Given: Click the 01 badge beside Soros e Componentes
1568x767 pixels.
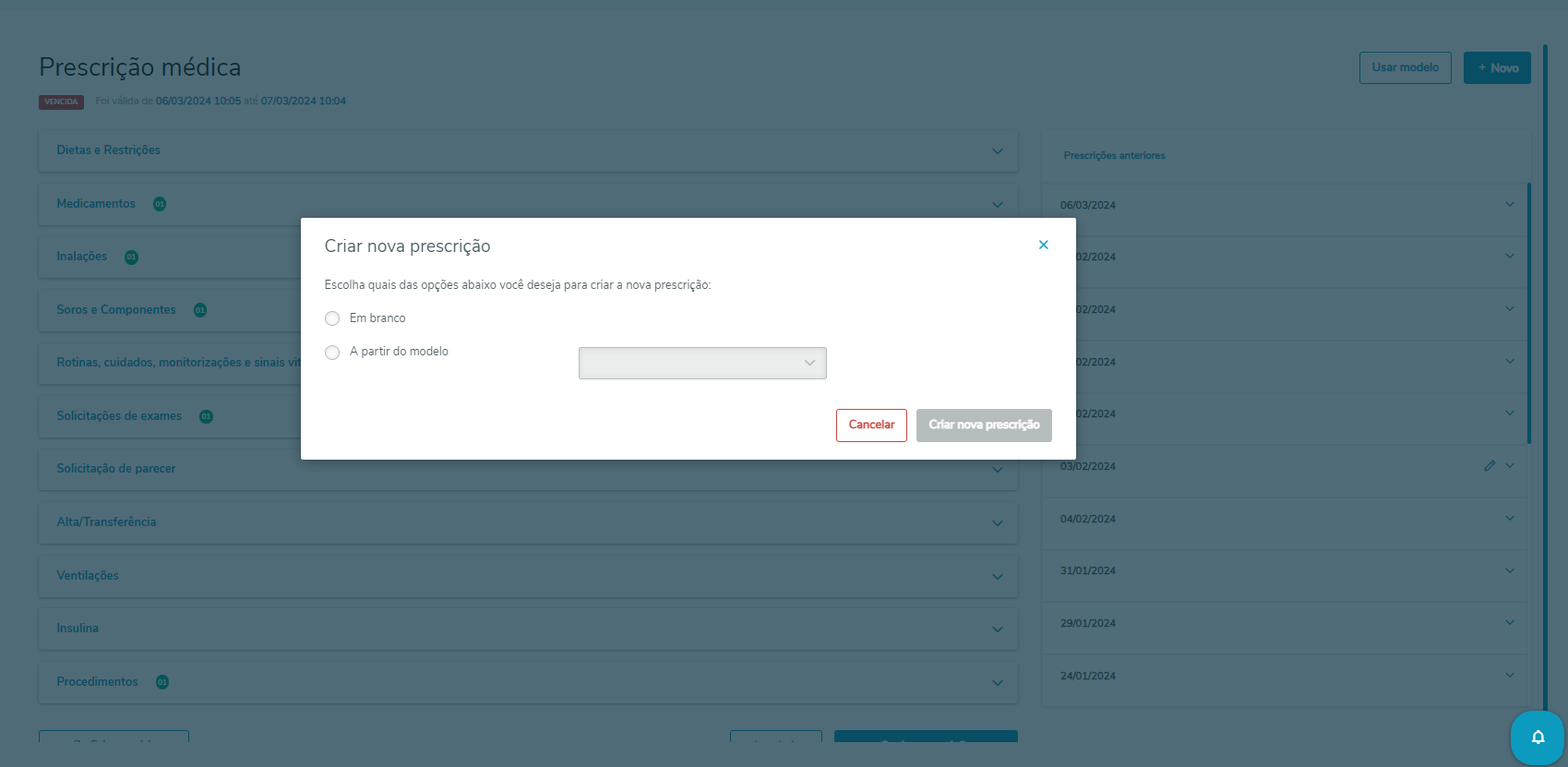Looking at the screenshot, I should 200,310.
